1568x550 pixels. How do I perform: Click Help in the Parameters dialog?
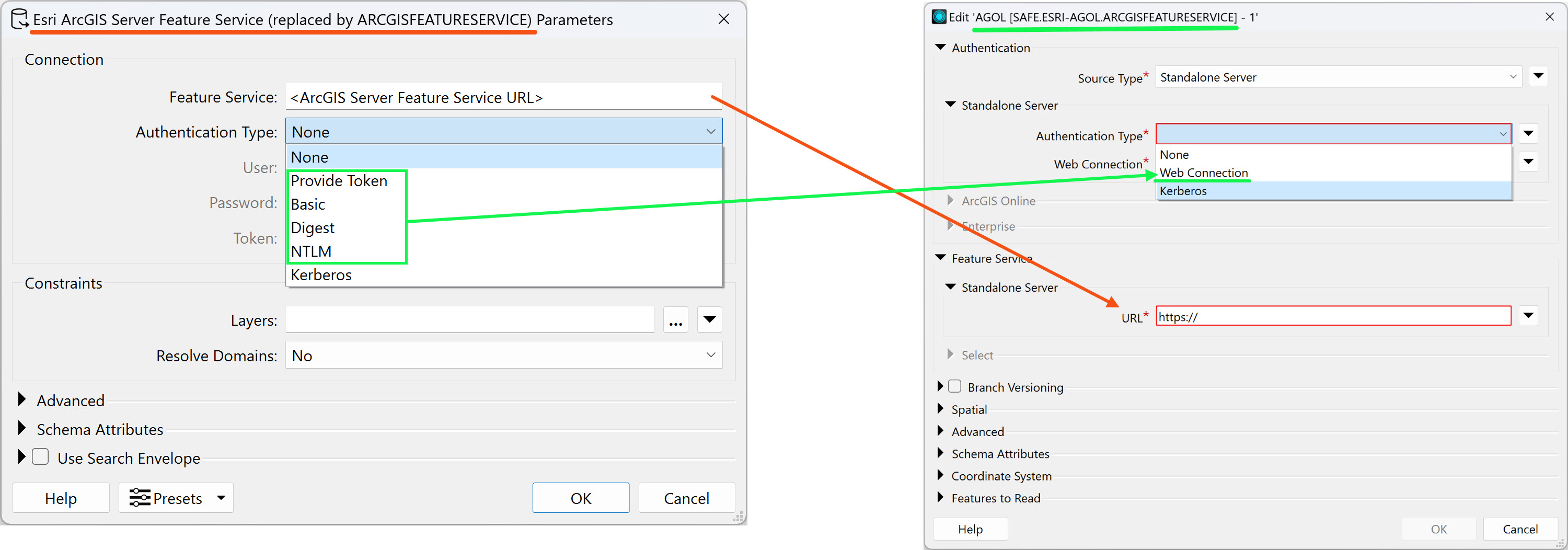coord(61,498)
